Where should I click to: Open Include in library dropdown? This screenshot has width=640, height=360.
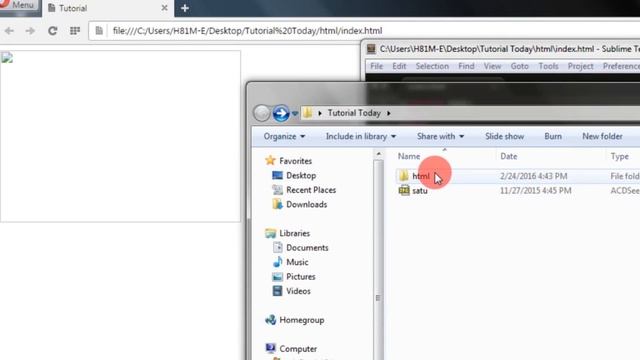361,136
